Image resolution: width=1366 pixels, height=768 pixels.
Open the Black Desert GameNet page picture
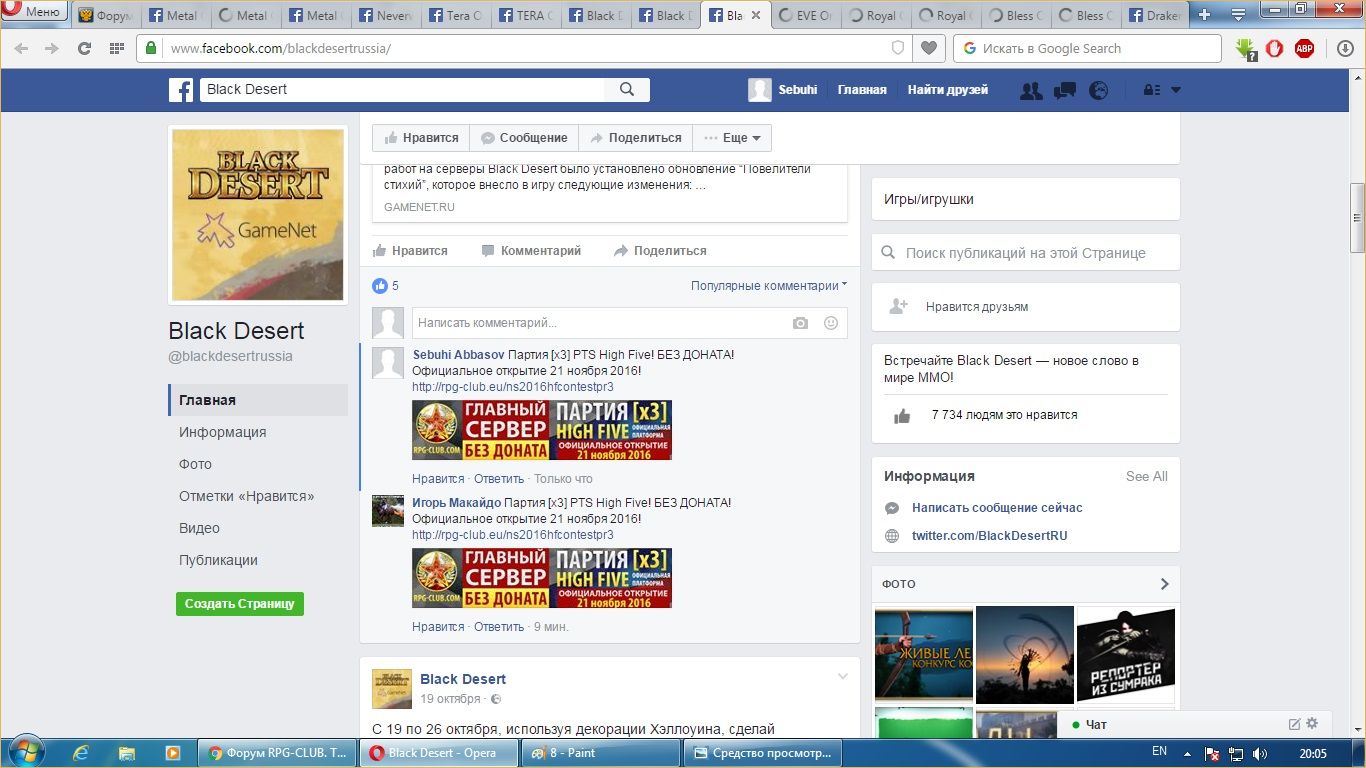click(x=258, y=214)
